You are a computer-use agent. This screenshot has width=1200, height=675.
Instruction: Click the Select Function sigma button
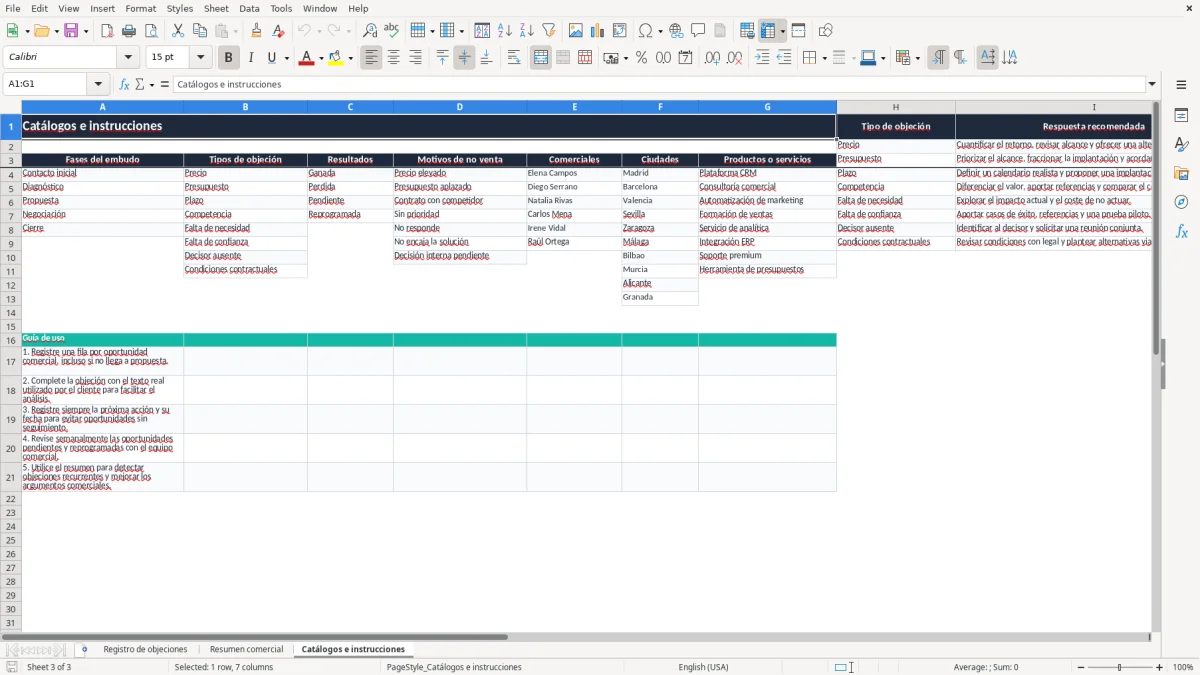(x=140, y=85)
